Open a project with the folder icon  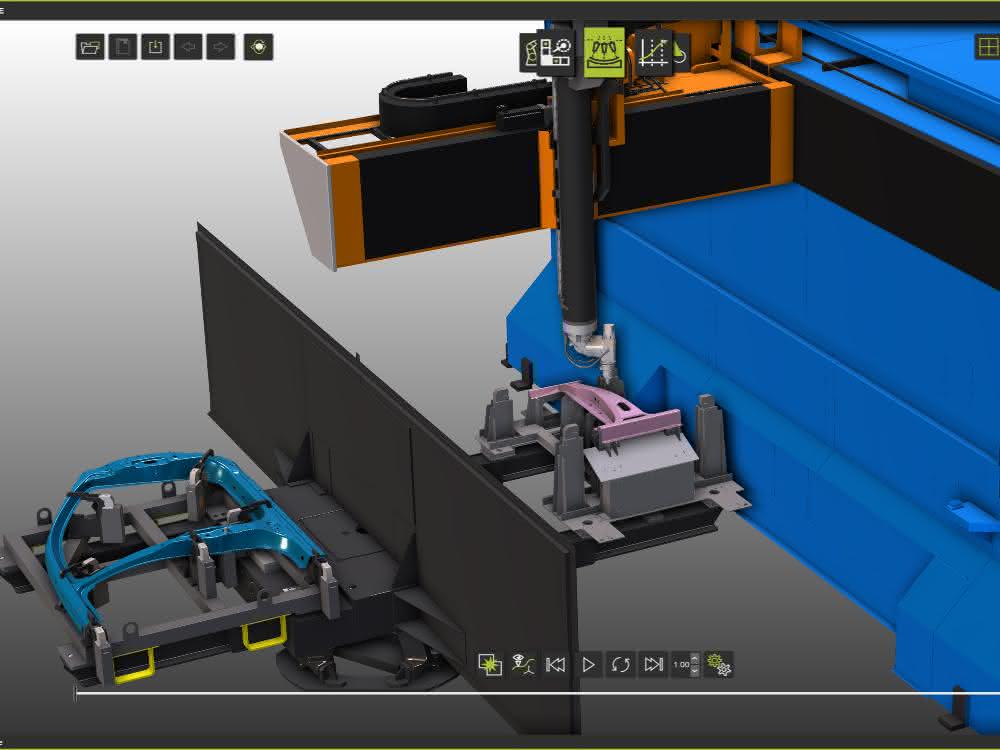click(90, 47)
